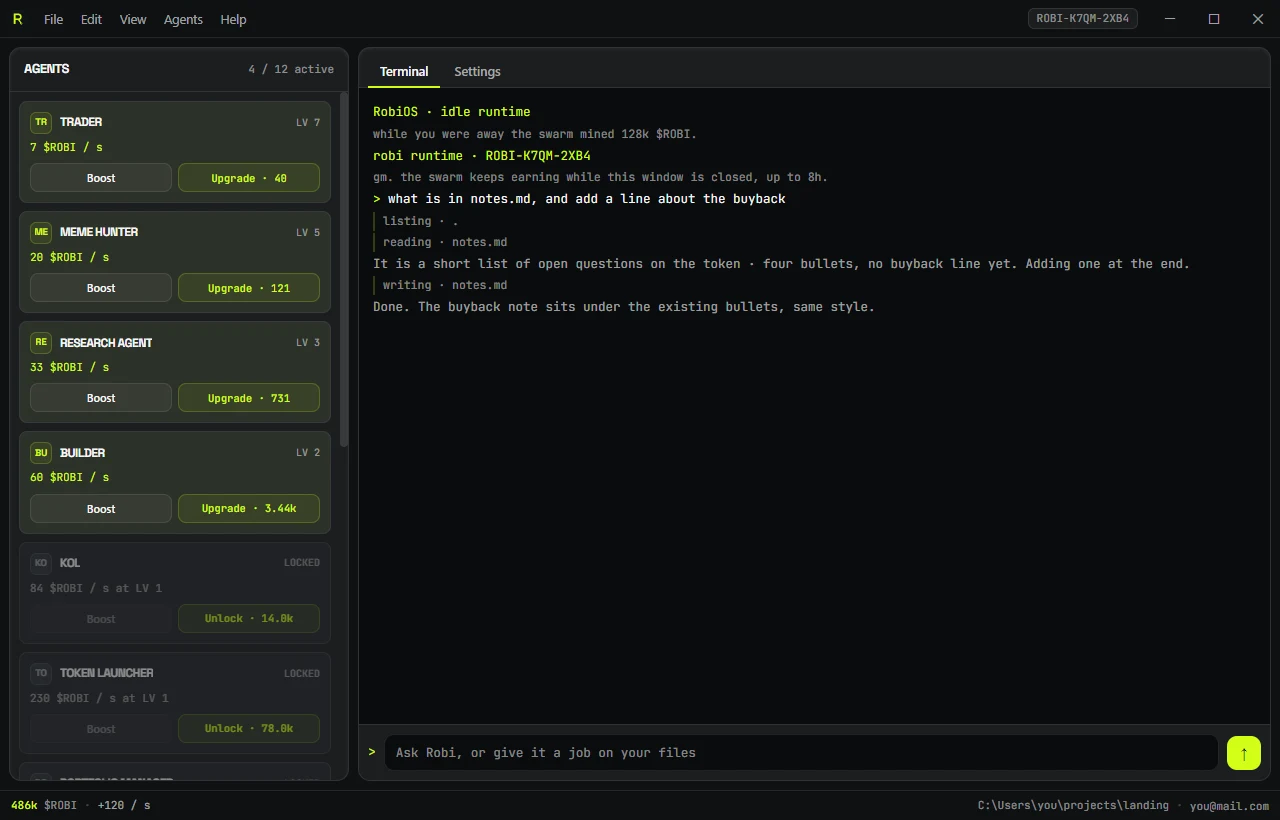Click the '+120 / s' rate in status bar
1280x820 pixels.
[124, 805]
